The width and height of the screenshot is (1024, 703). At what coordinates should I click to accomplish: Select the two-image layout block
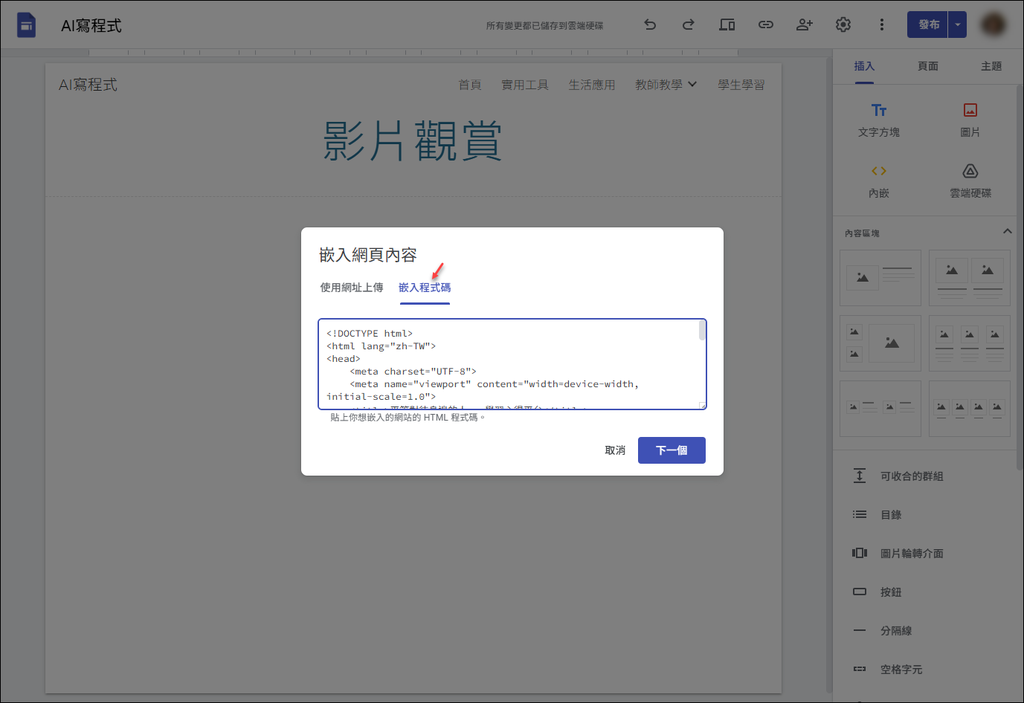(x=969, y=278)
